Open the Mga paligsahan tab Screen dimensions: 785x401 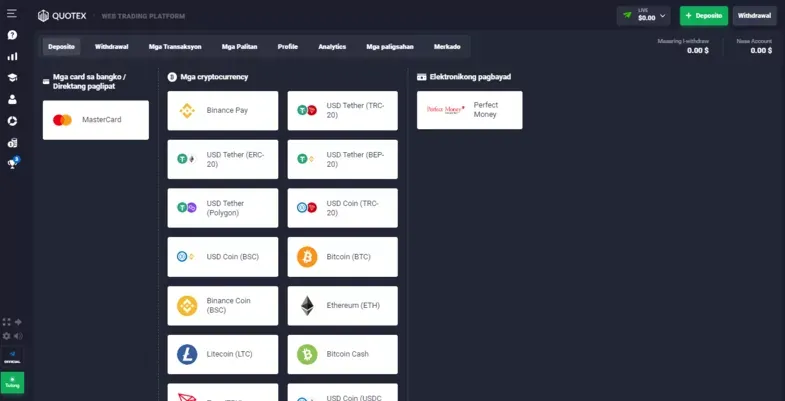coord(390,47)
